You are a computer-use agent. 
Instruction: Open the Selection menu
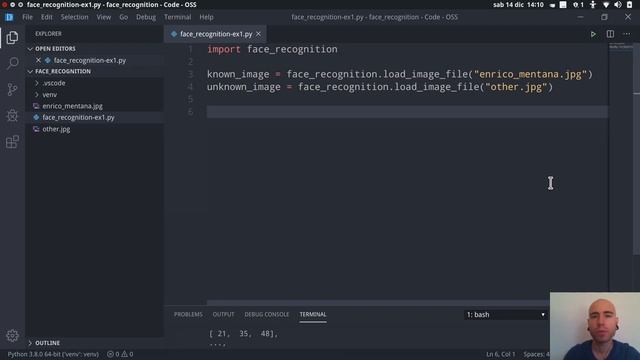pos(74,17)
